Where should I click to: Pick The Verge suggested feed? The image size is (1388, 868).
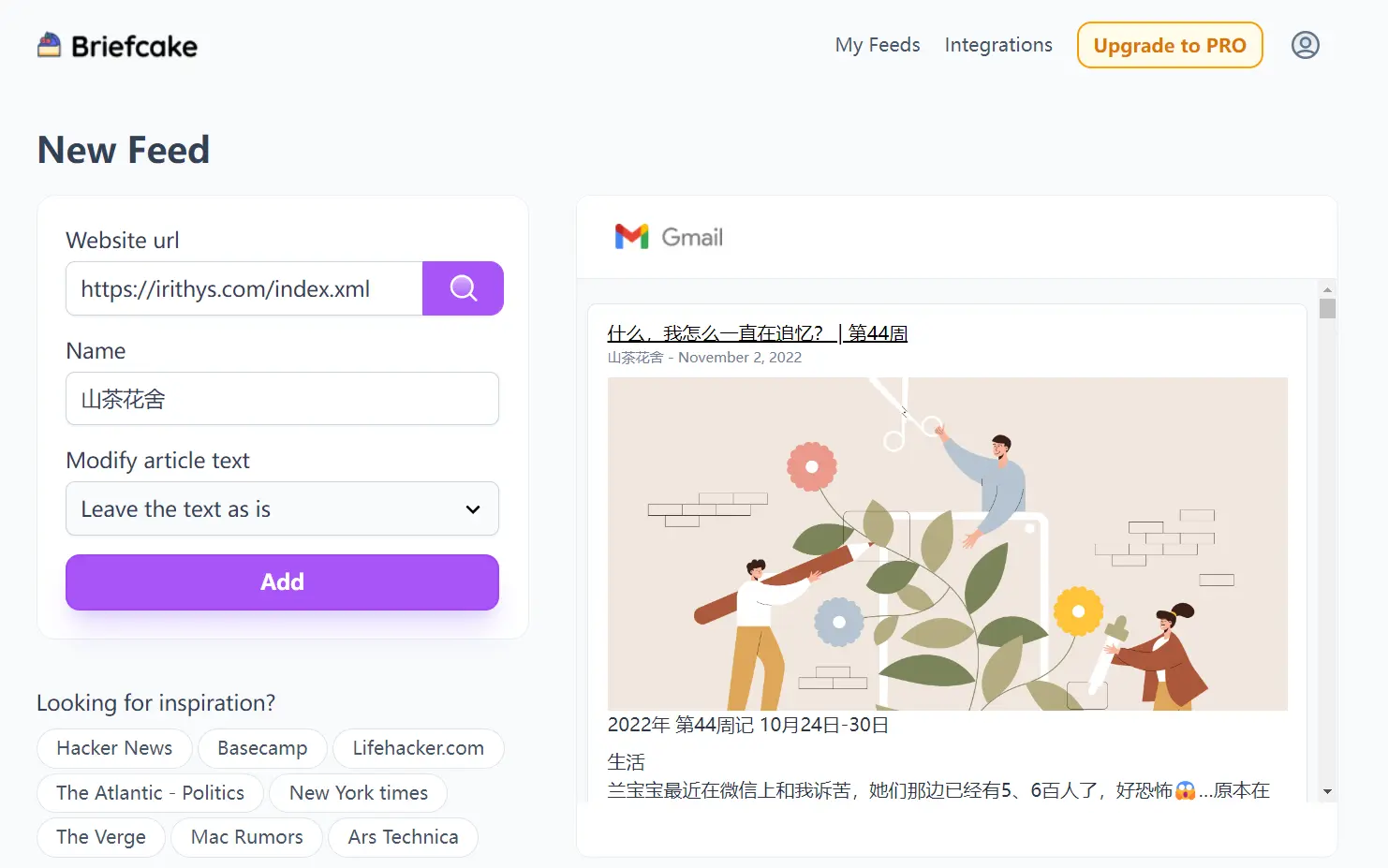coord(101,837)
